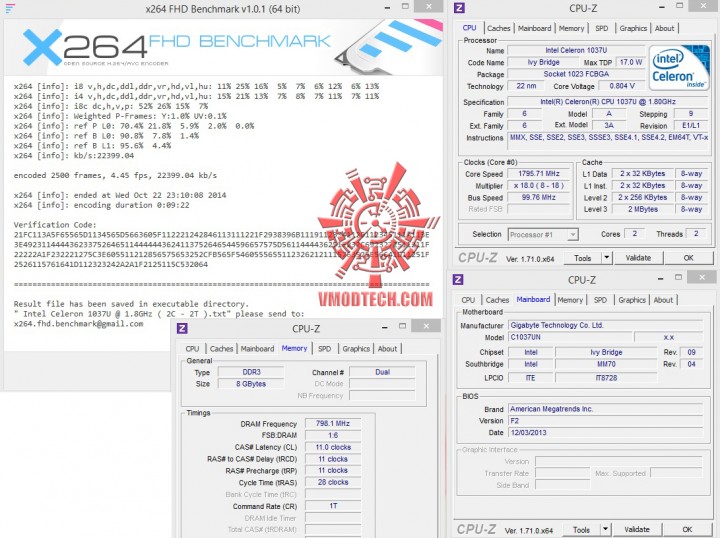Click the CPU-Z logo icon in the CPU tab window

459,8
